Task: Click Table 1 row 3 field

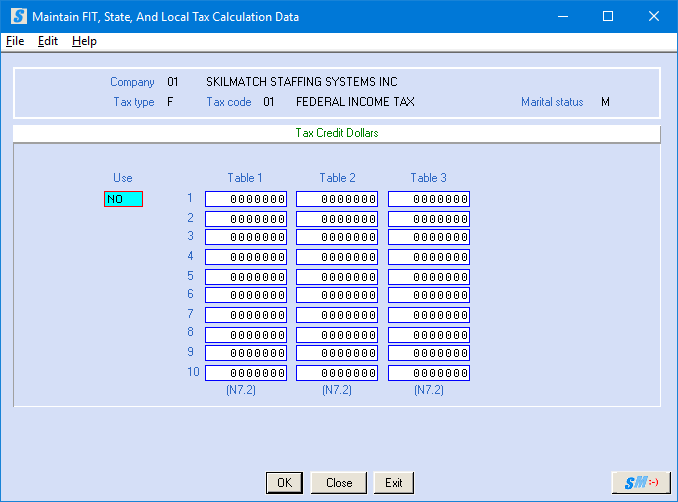Action: (246, 237)
